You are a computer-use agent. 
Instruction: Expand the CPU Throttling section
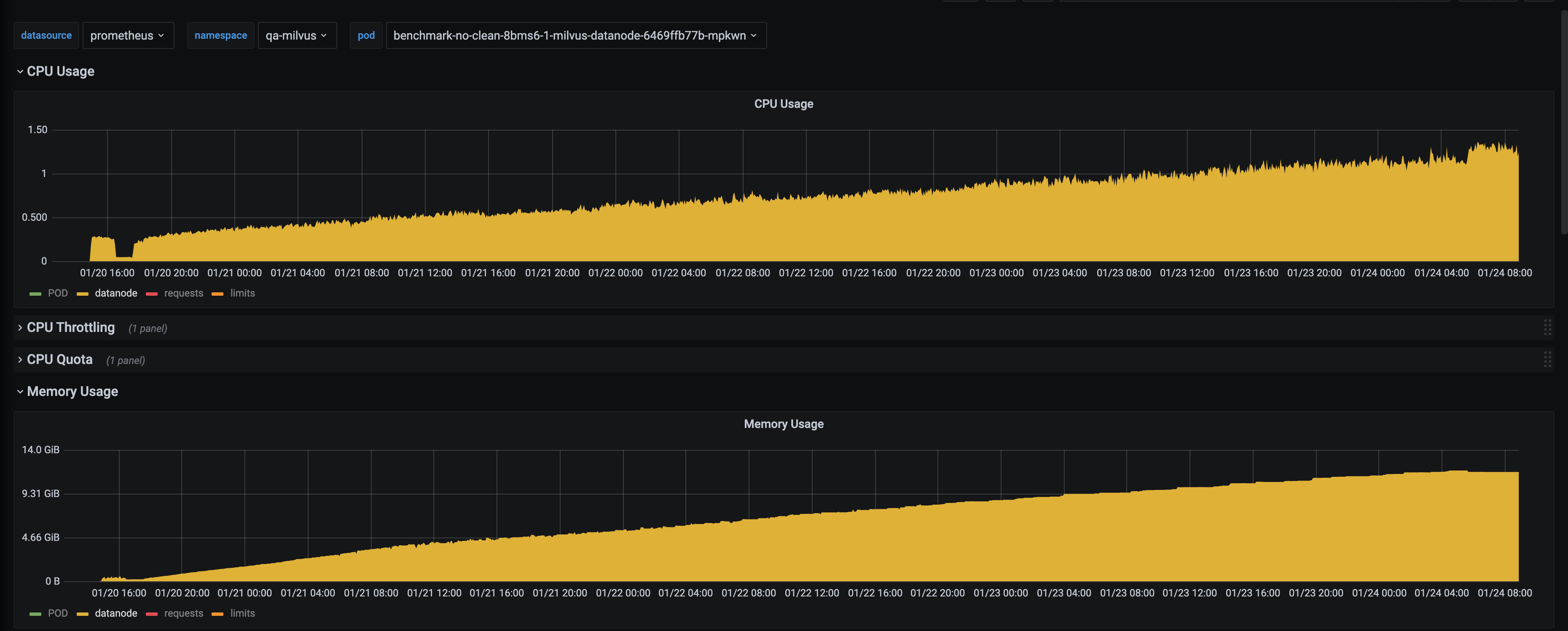click(x=70, y=327)
